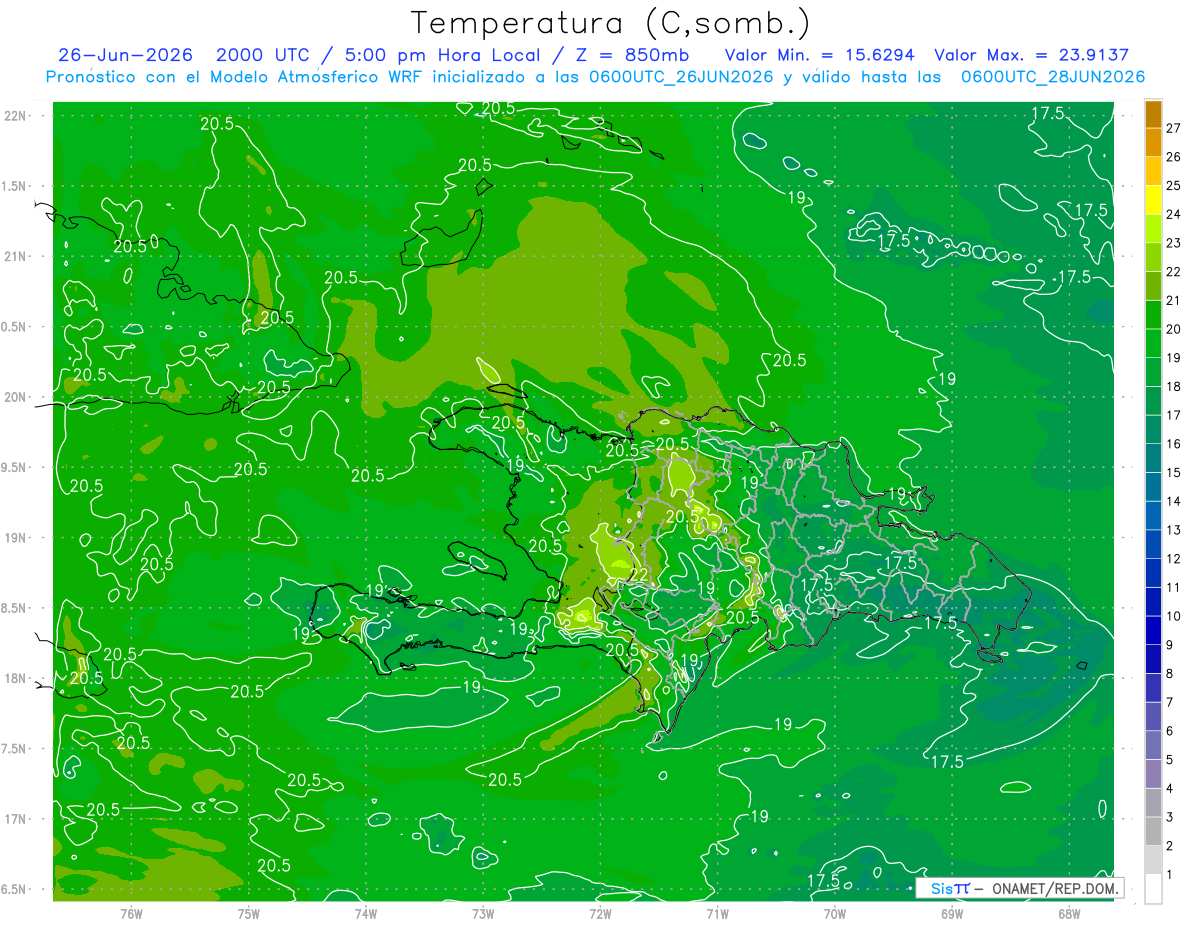Screen dimensions: 1200x927
Task: Click the "71W" longitude axis label
Action: point(717,914)
